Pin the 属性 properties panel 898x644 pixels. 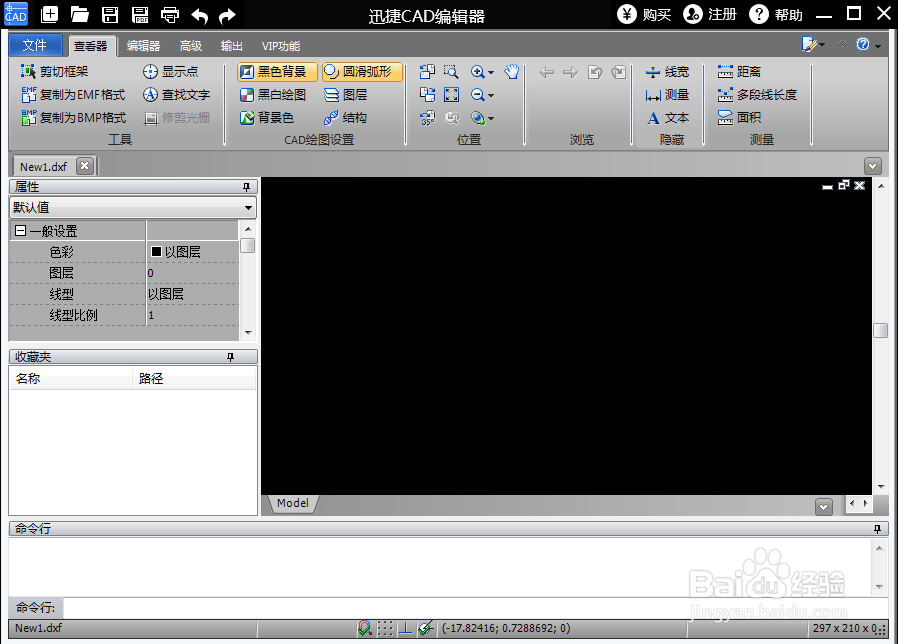click(x=246, y=187)
